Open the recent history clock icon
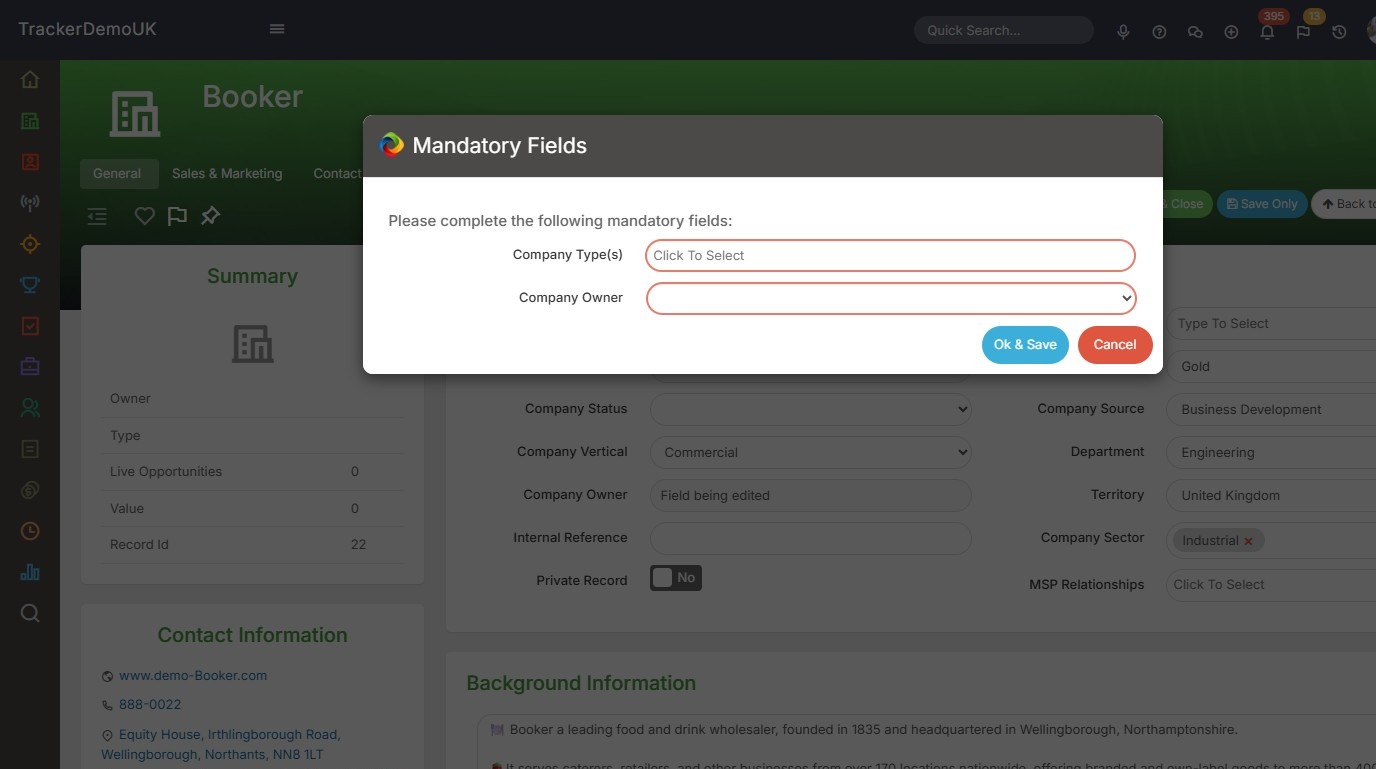 [1339, 31]
